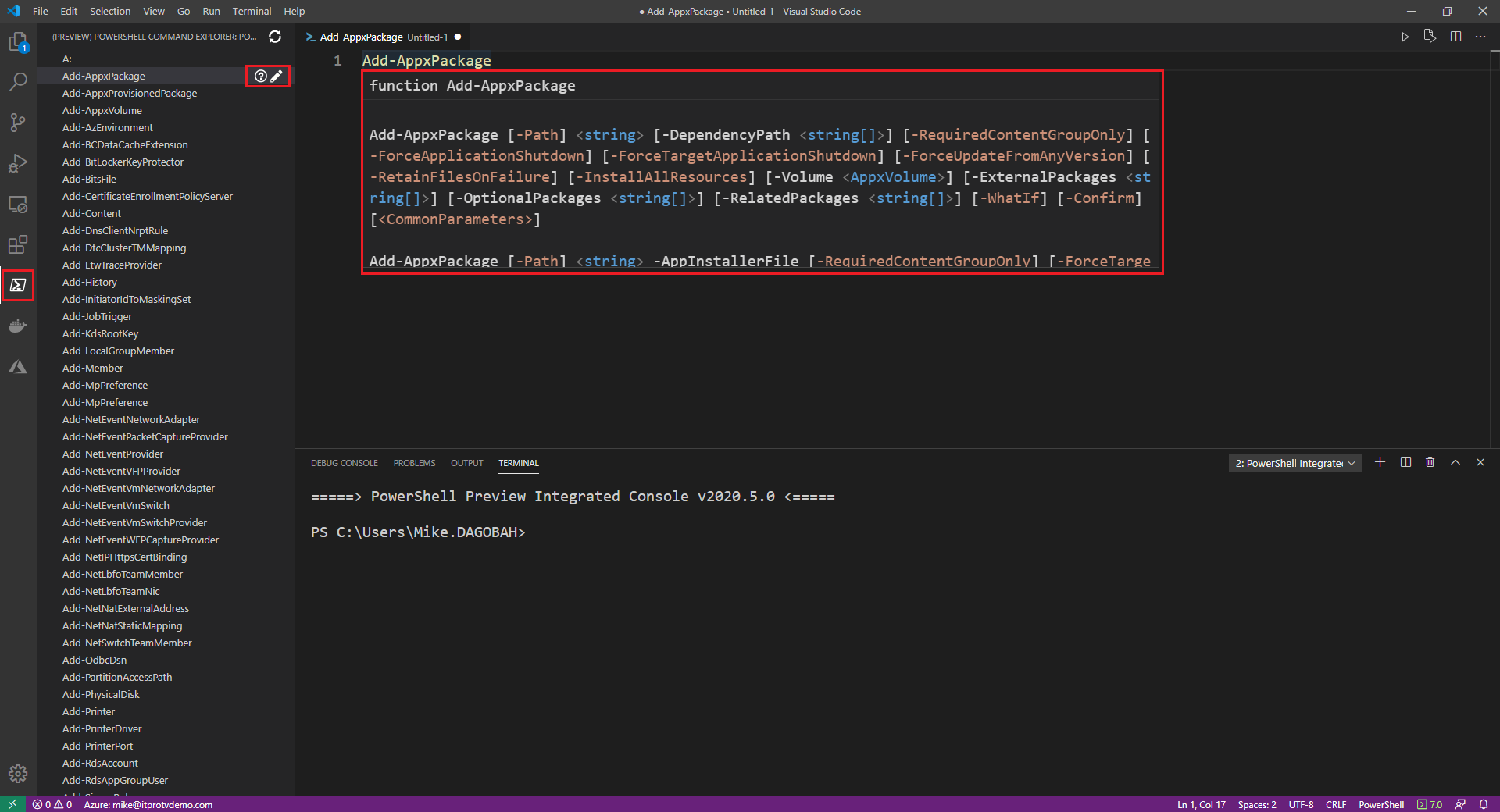Open the Terminal menu
Screen dimensions: 1500x812
[x=252, y=11]
